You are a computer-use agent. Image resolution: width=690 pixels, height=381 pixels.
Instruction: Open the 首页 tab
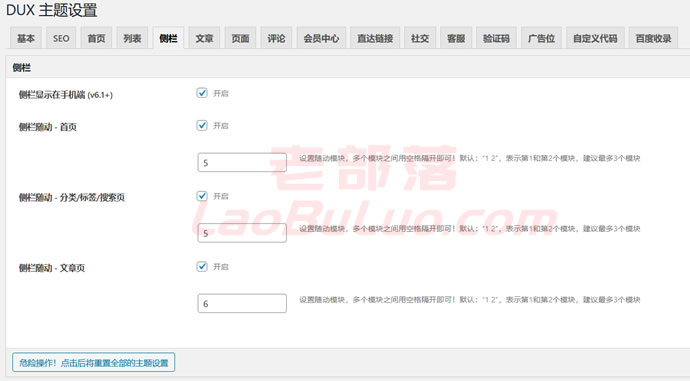coord(96,38)
